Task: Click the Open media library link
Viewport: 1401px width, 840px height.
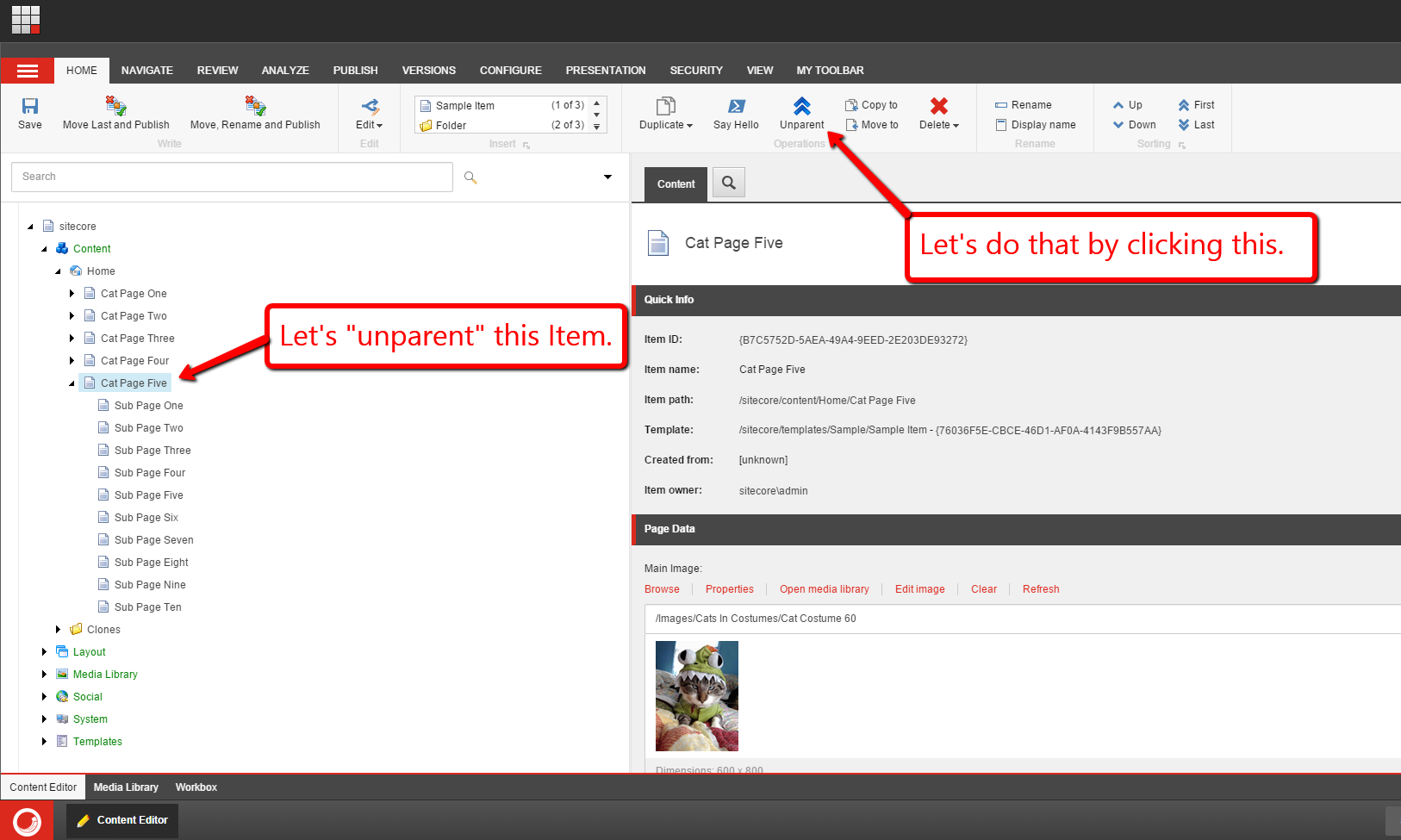Action: [x=824, y=589]
